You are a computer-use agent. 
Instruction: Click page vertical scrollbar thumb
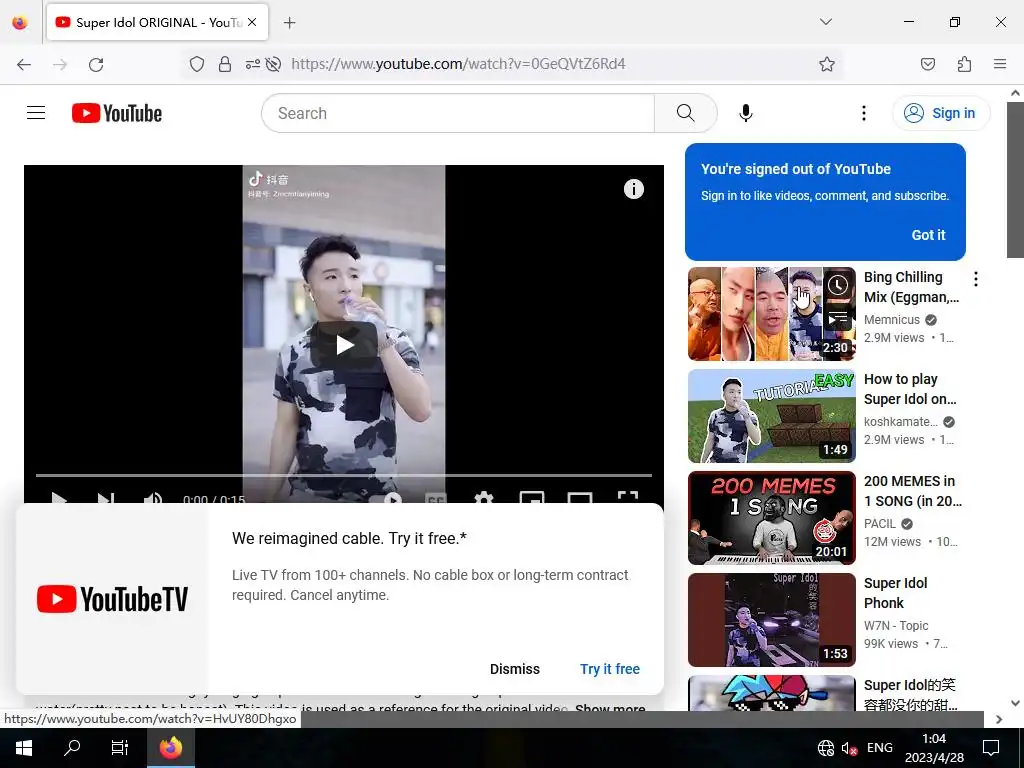(x=1015, y=179)
